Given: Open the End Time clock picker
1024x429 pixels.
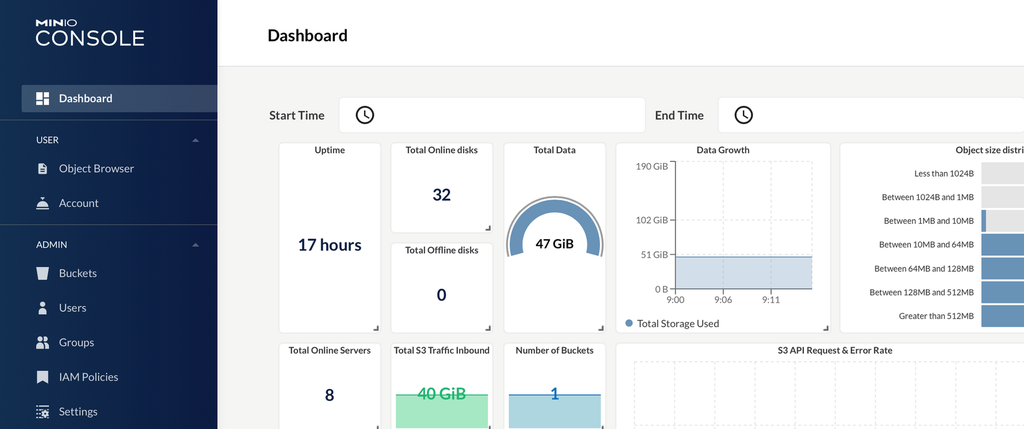Looking at the screenshot, I should [744, 115].
